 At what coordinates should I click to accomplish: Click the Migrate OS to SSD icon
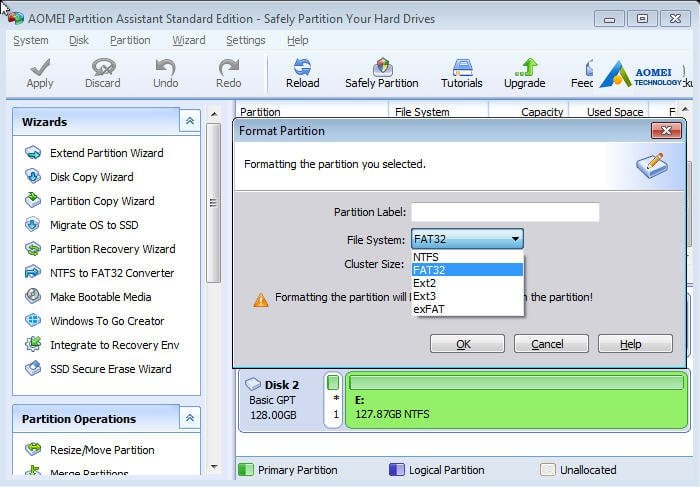[33, 225]
